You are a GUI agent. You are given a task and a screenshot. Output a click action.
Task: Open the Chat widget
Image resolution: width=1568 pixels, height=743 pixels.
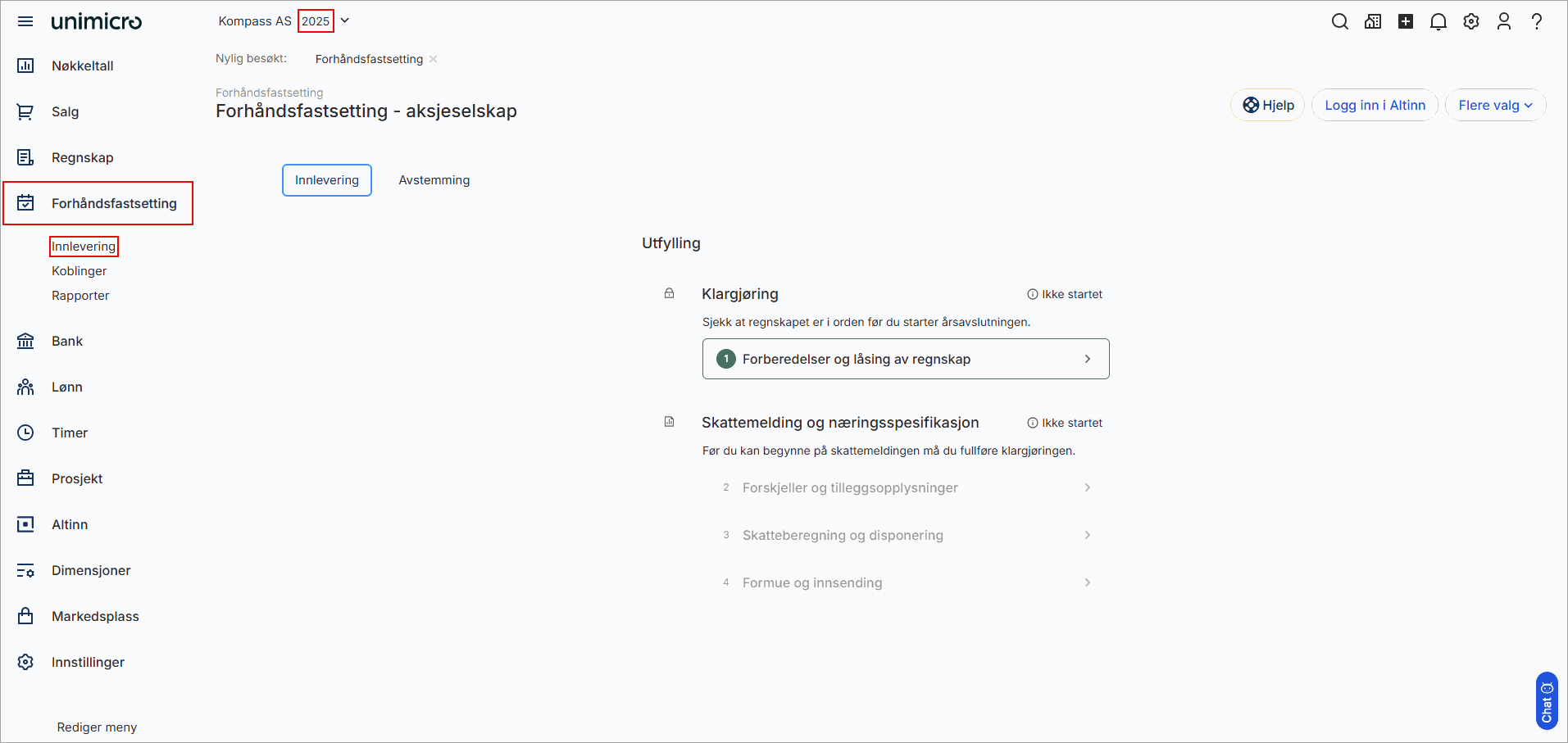click(1546, 701)
